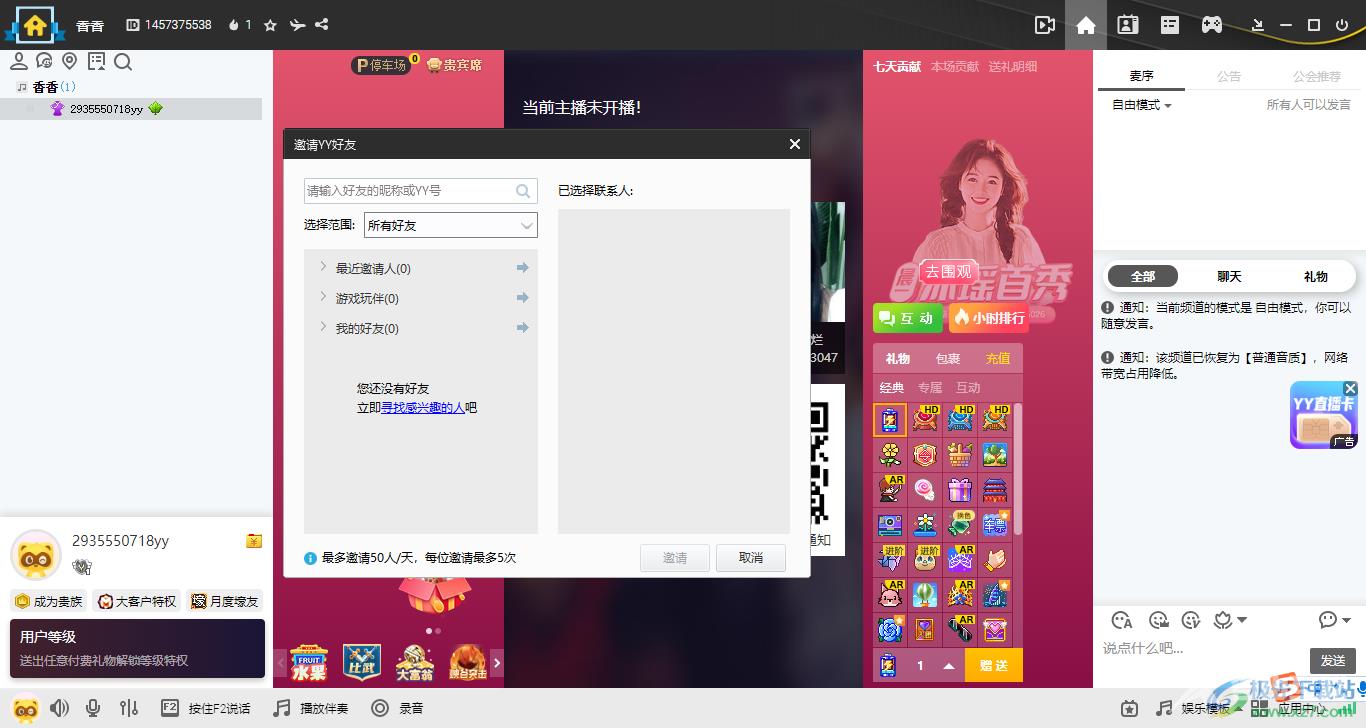Click the yellow wallet icon beside username
The width and height of the screenshot is (1366, 728).
point(254,541)
